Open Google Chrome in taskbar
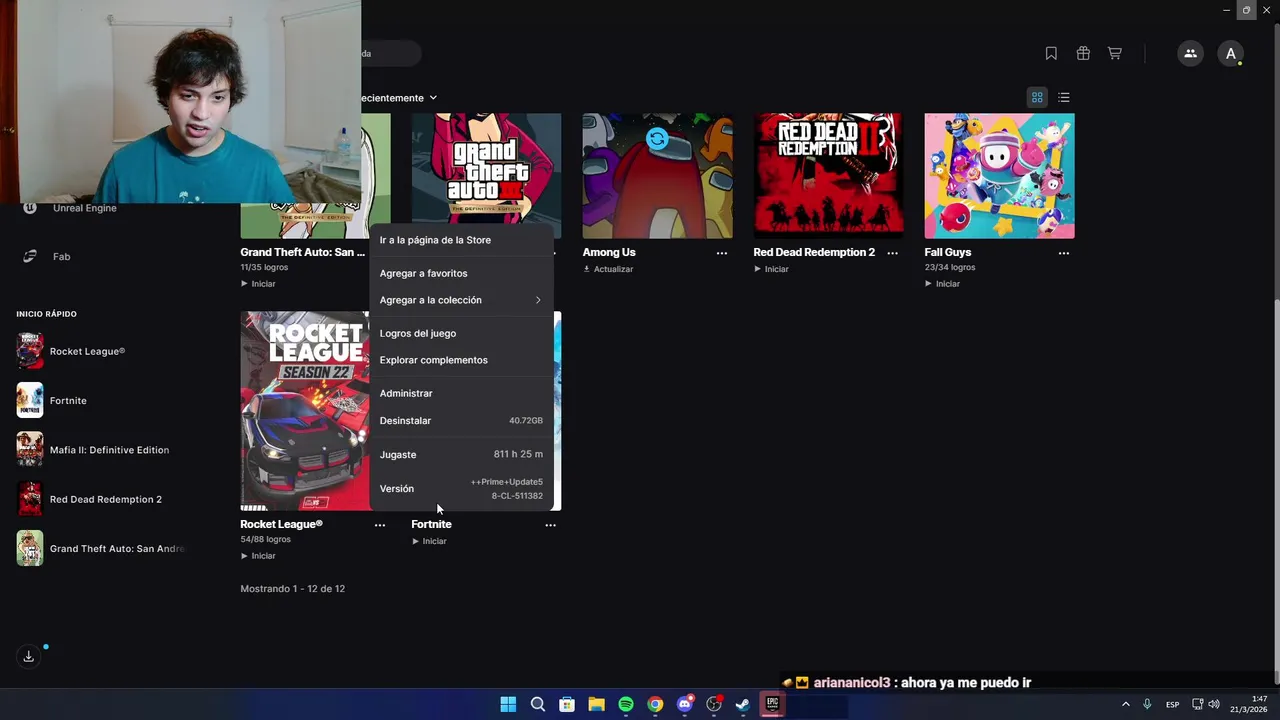This screenshot has height=720, width=1280. tap(655, 704)
